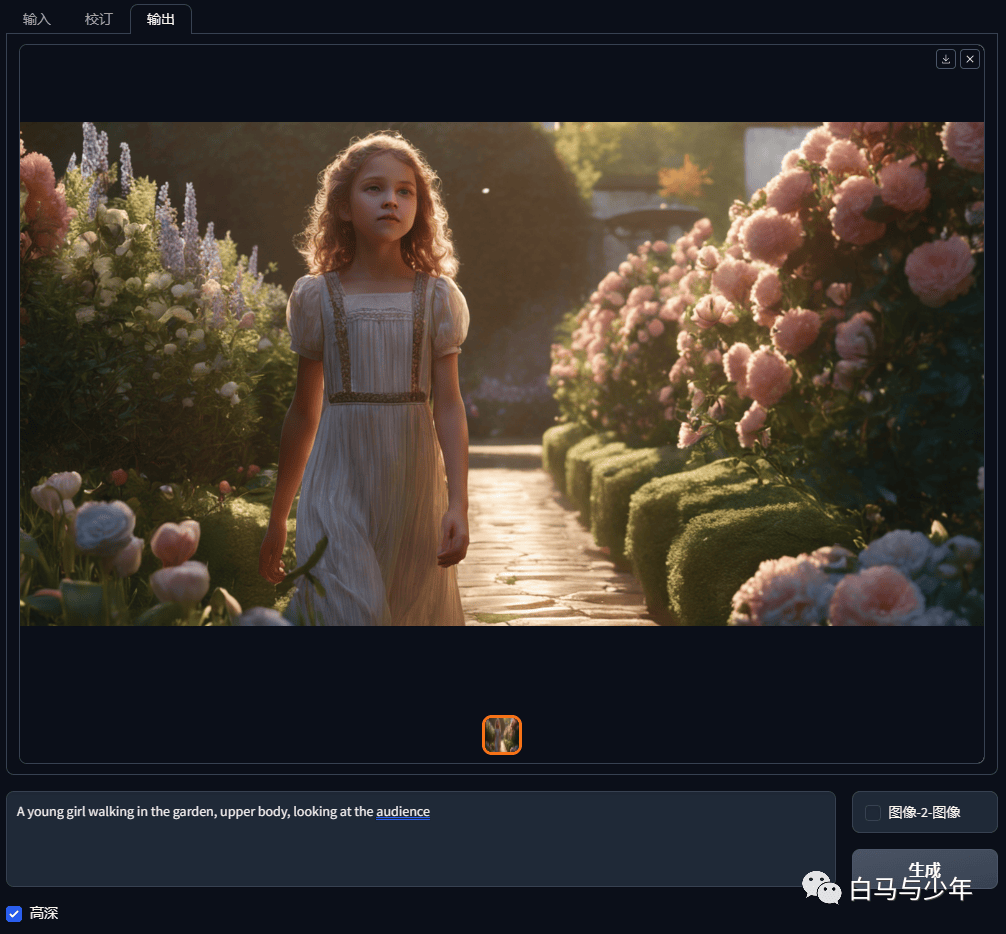Click the 高深 label text
The image size is (1006, 934).
click(x=44, y=913)
